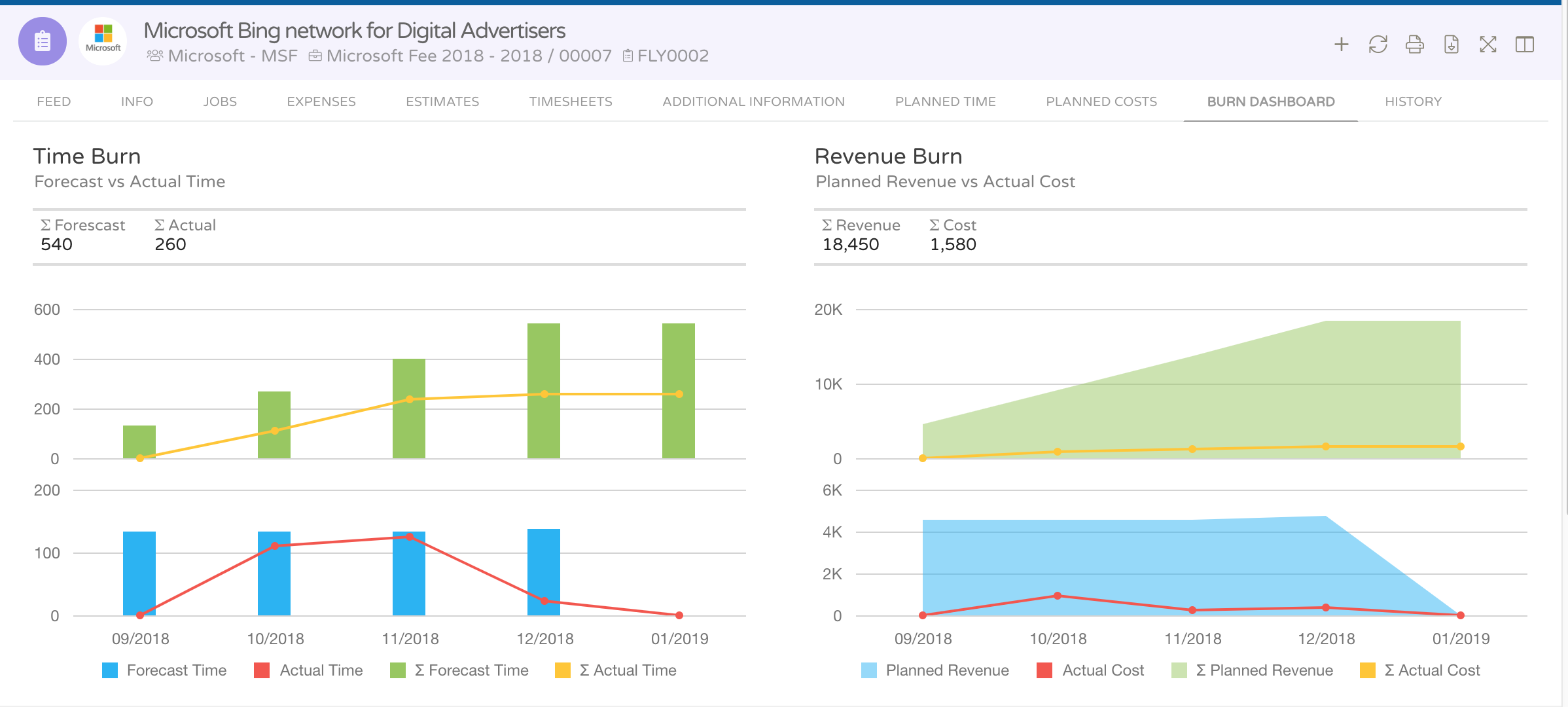Refresh the project data
Image resolution: width=1568 pixels, height=707 pixels.
(1378, 44)
